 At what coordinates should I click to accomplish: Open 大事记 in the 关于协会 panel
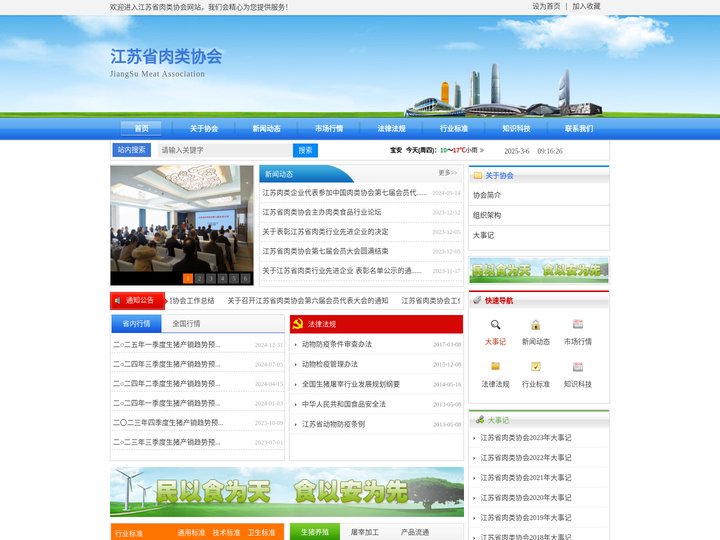(x=484, y=236)
